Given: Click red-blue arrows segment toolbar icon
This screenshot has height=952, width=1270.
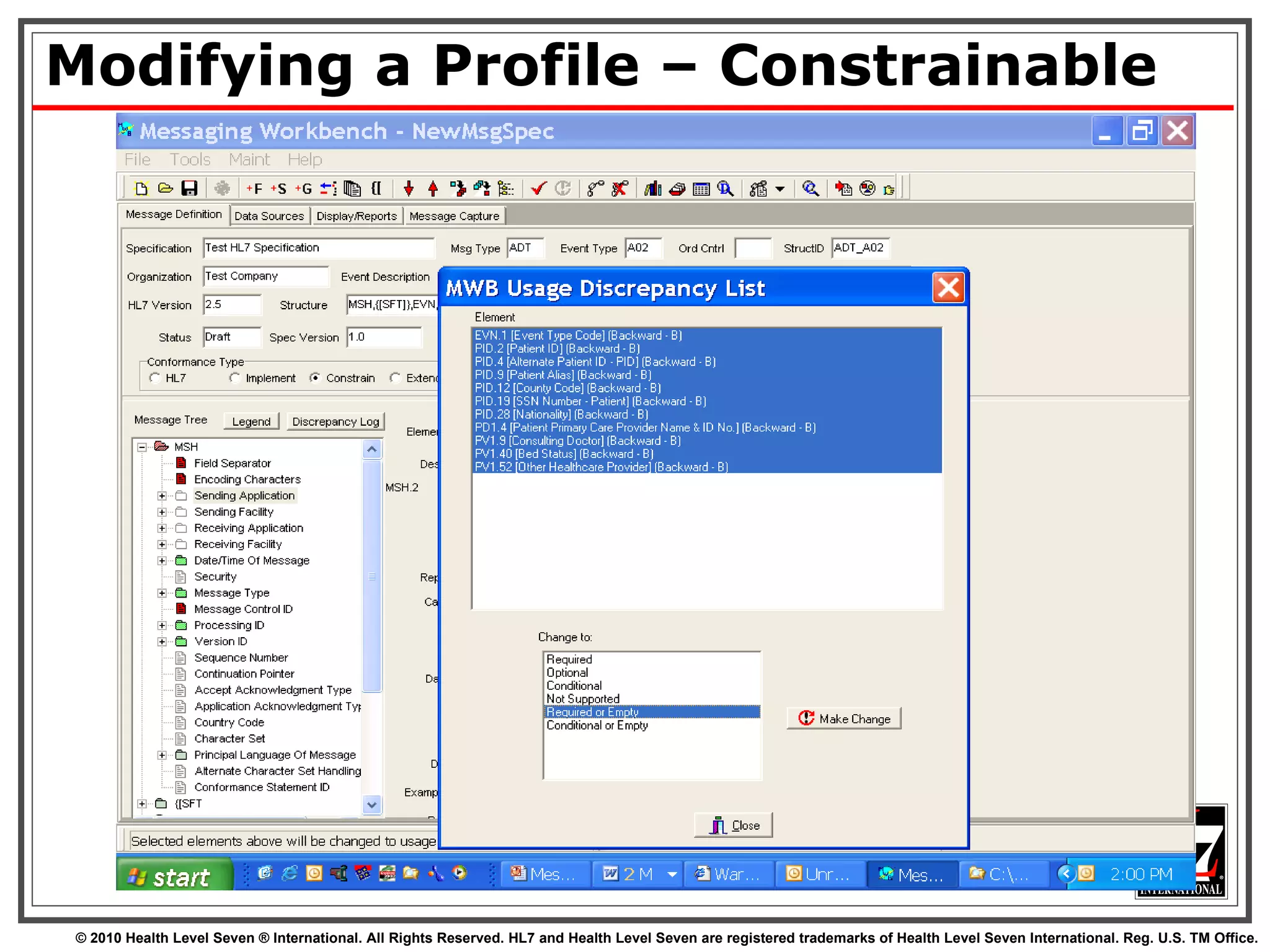Looking at the screenshot, I should point(328,188).
